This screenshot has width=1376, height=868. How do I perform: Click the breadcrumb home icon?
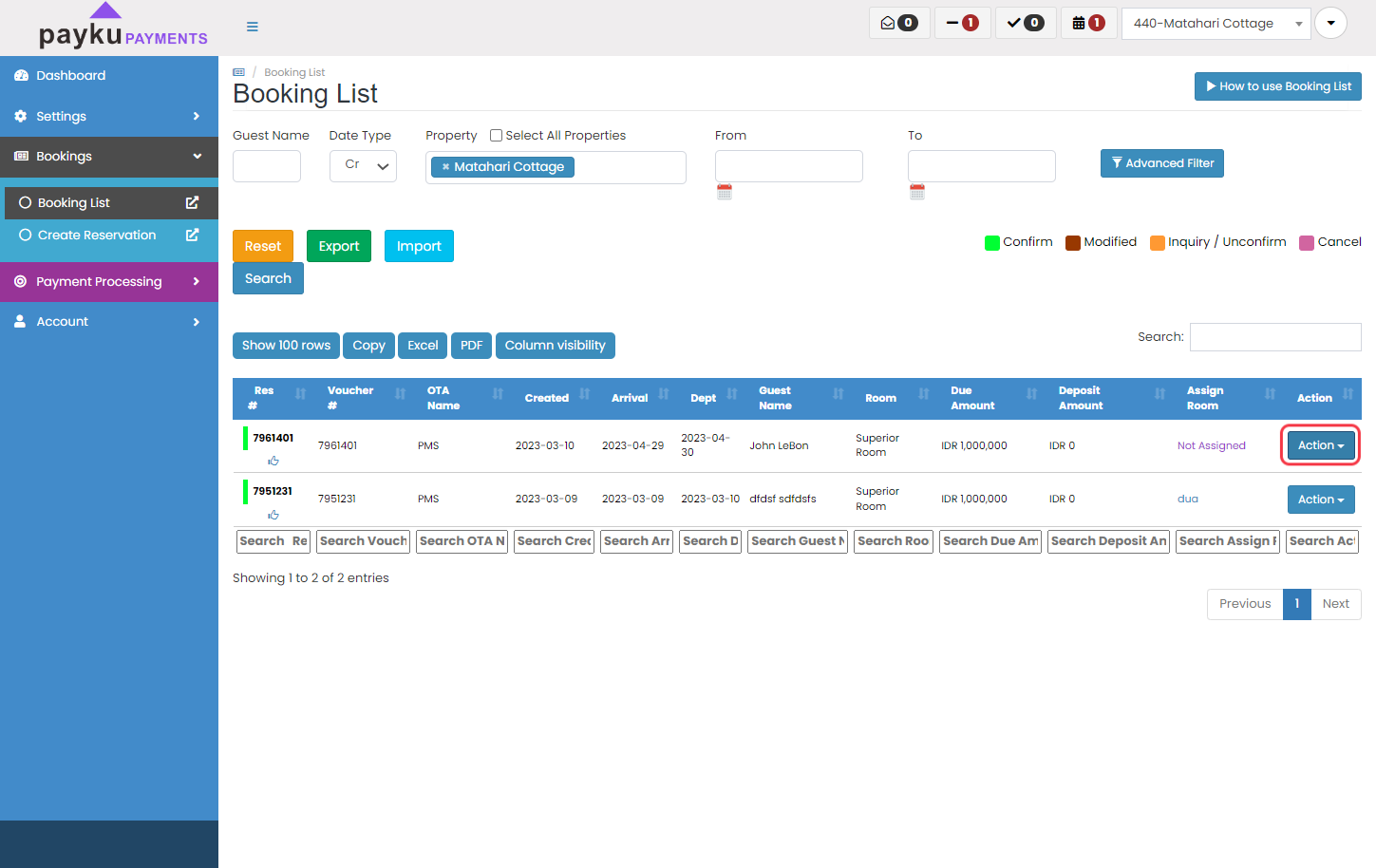click(x=239, y=72)
